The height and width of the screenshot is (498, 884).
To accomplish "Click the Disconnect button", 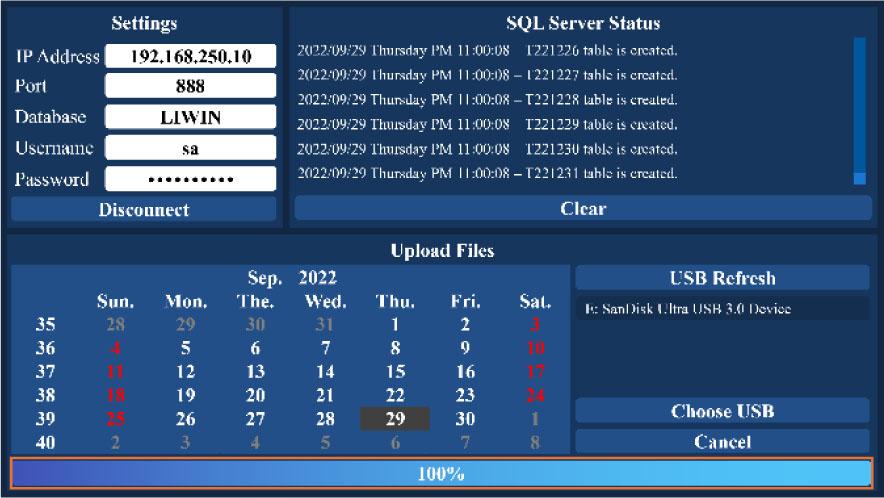I will click(x=143, y=210).
